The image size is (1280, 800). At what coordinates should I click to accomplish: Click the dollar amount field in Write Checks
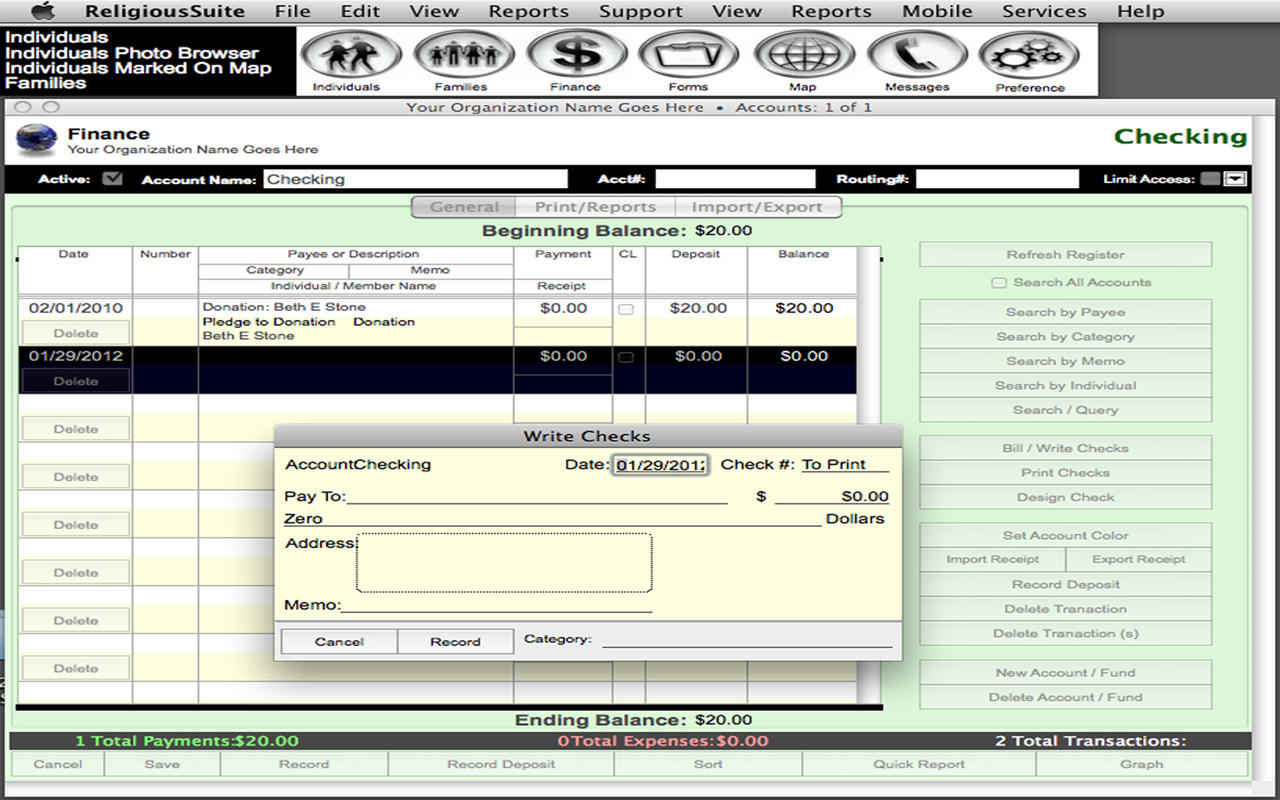point(832,495)
